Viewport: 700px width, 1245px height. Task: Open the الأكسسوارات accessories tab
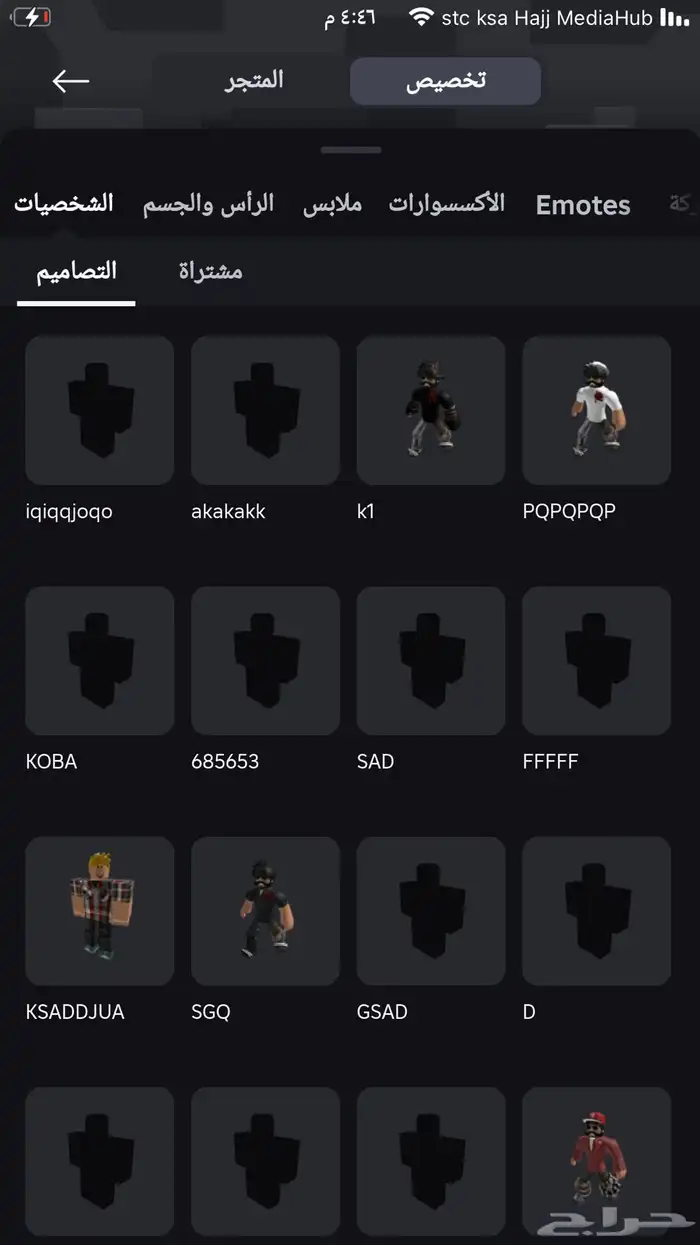tap(447, 204)
